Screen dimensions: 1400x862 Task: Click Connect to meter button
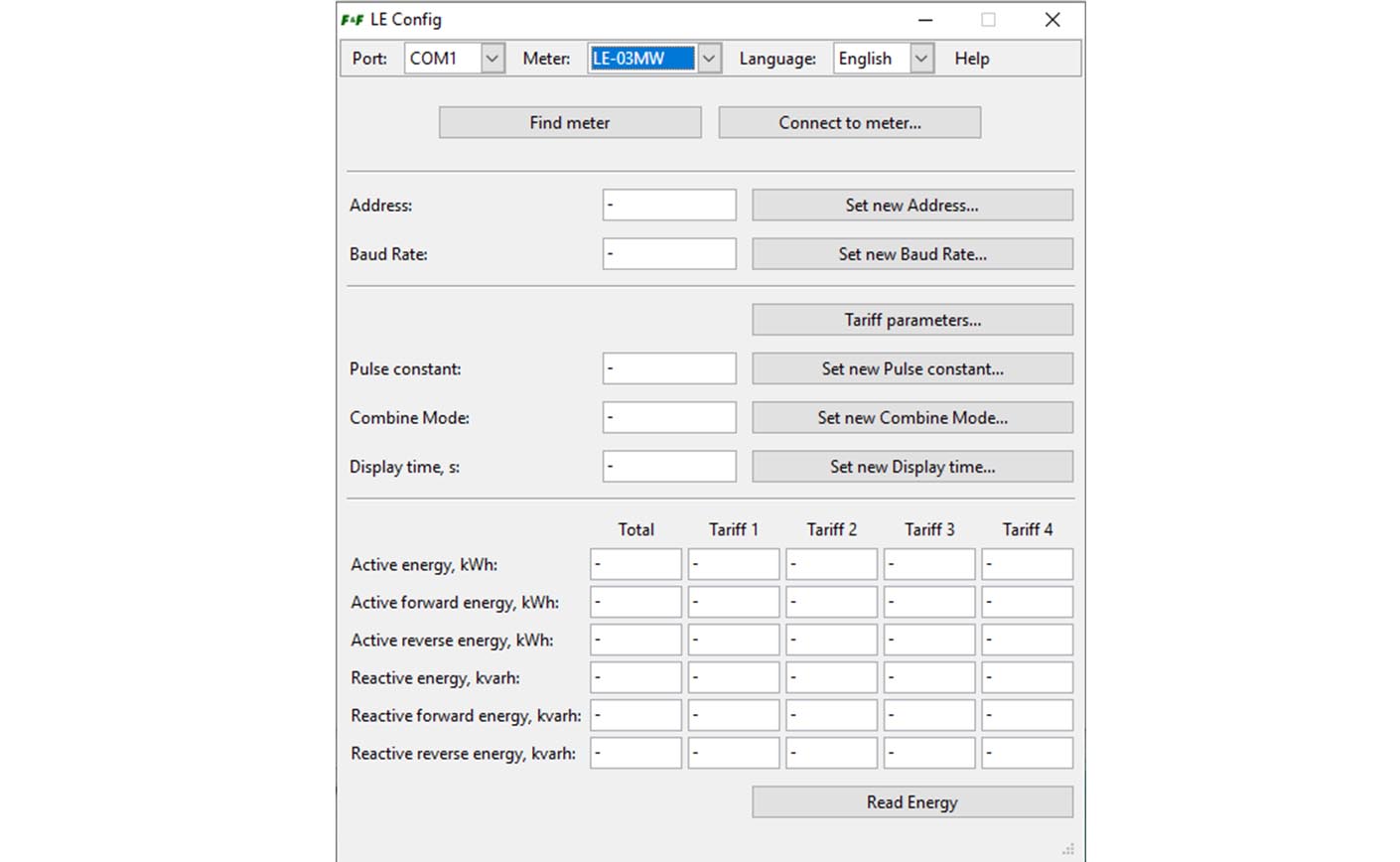click(x=849, y=123)
